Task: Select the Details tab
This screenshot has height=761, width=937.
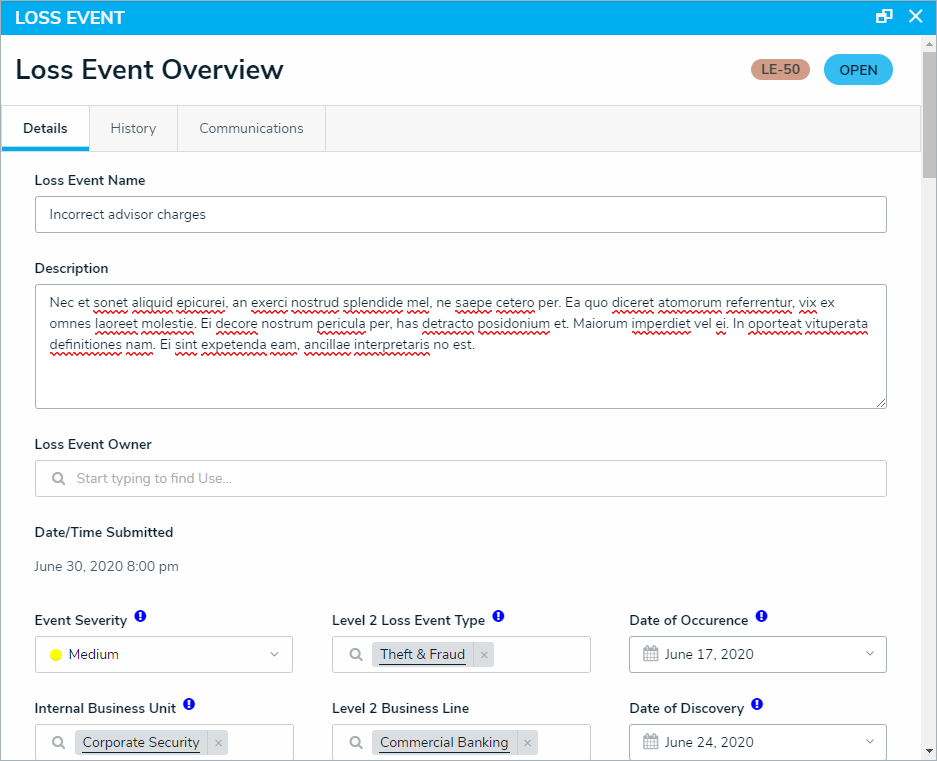Action: (x=45, y=129)
